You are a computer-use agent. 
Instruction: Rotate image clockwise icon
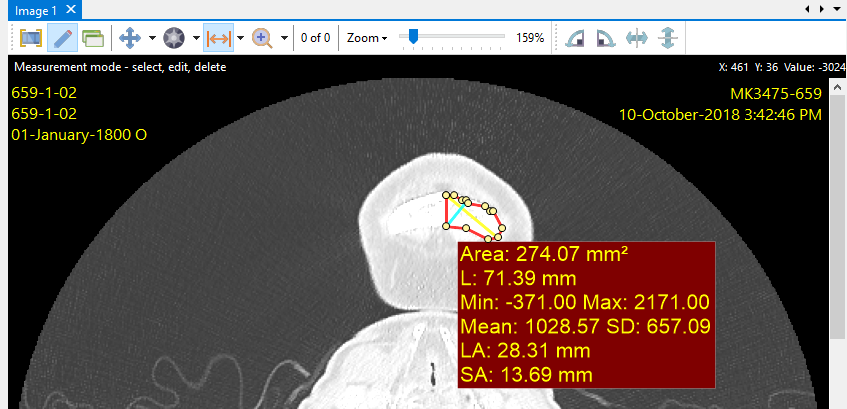(605, 38)
